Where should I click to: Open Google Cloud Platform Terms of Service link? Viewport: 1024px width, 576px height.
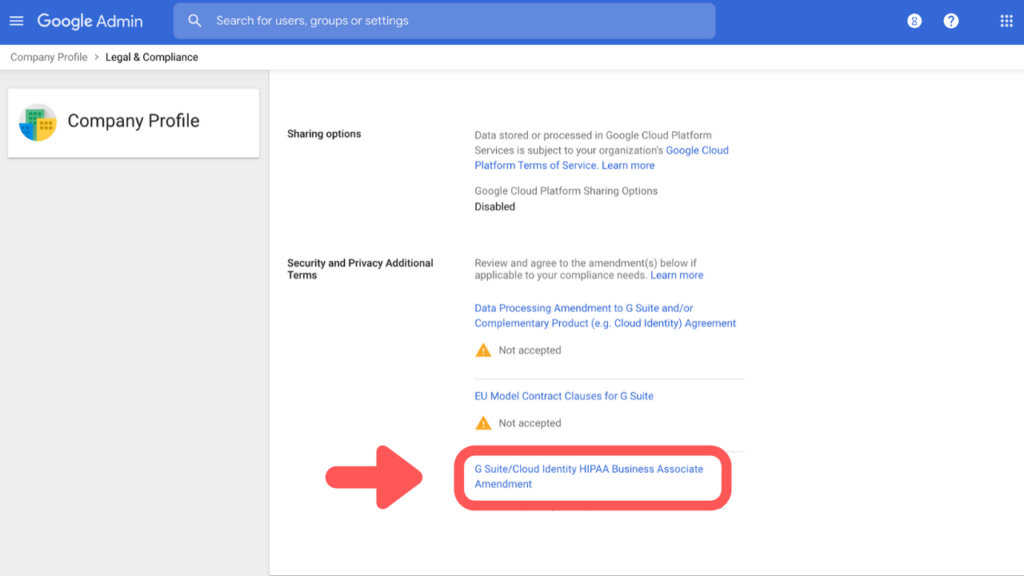[x=600, y=157]
